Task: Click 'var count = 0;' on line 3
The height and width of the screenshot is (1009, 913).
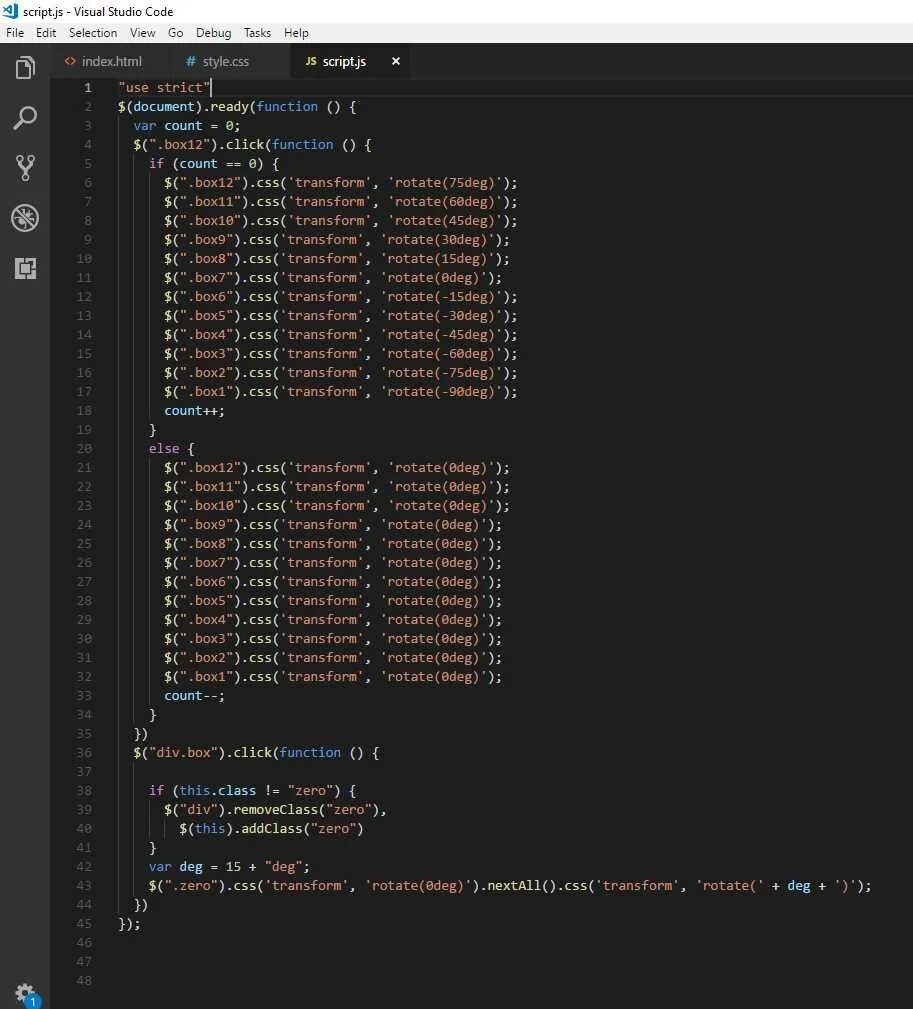Action: [187, 125]
